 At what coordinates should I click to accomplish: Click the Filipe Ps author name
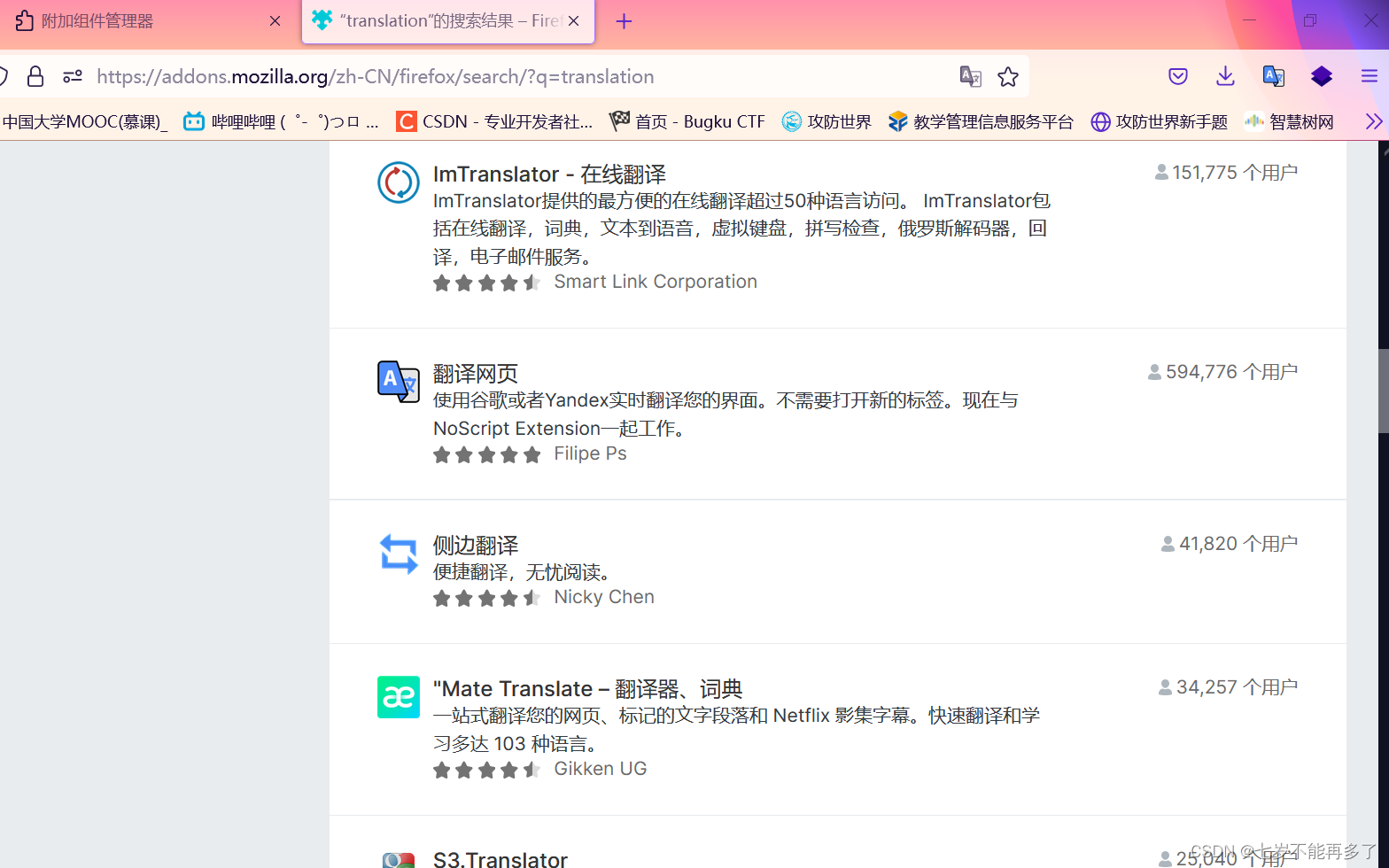pyautogui.click(x=590, y=453)
